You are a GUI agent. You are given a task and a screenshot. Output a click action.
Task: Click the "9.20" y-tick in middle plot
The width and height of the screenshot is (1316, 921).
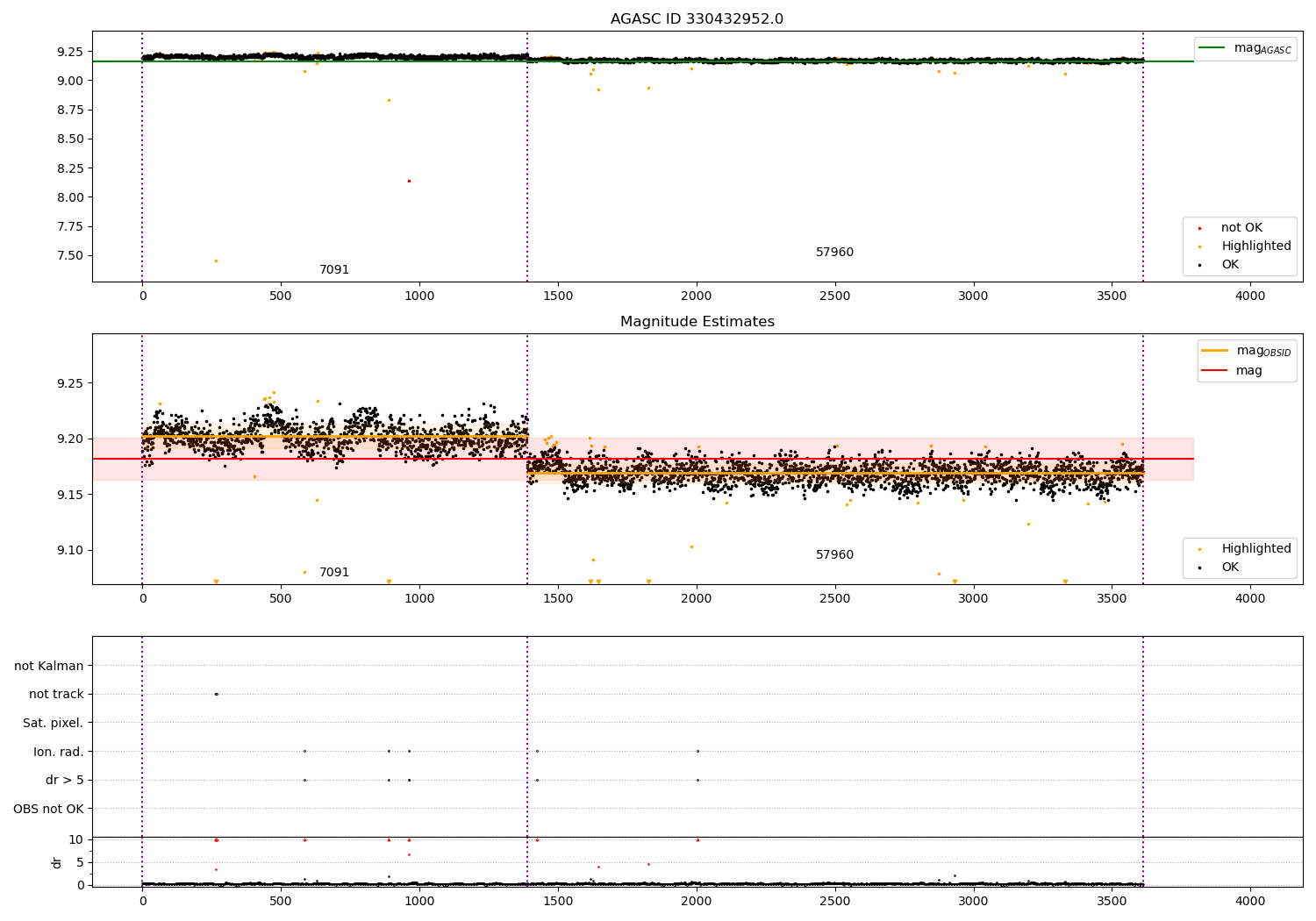[x=72, y=439]
